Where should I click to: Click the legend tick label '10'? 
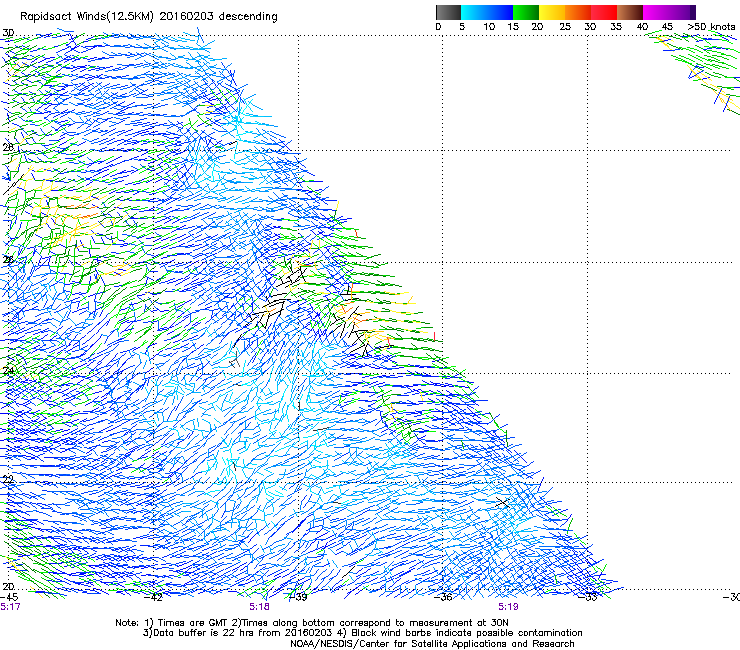point(489,27)
